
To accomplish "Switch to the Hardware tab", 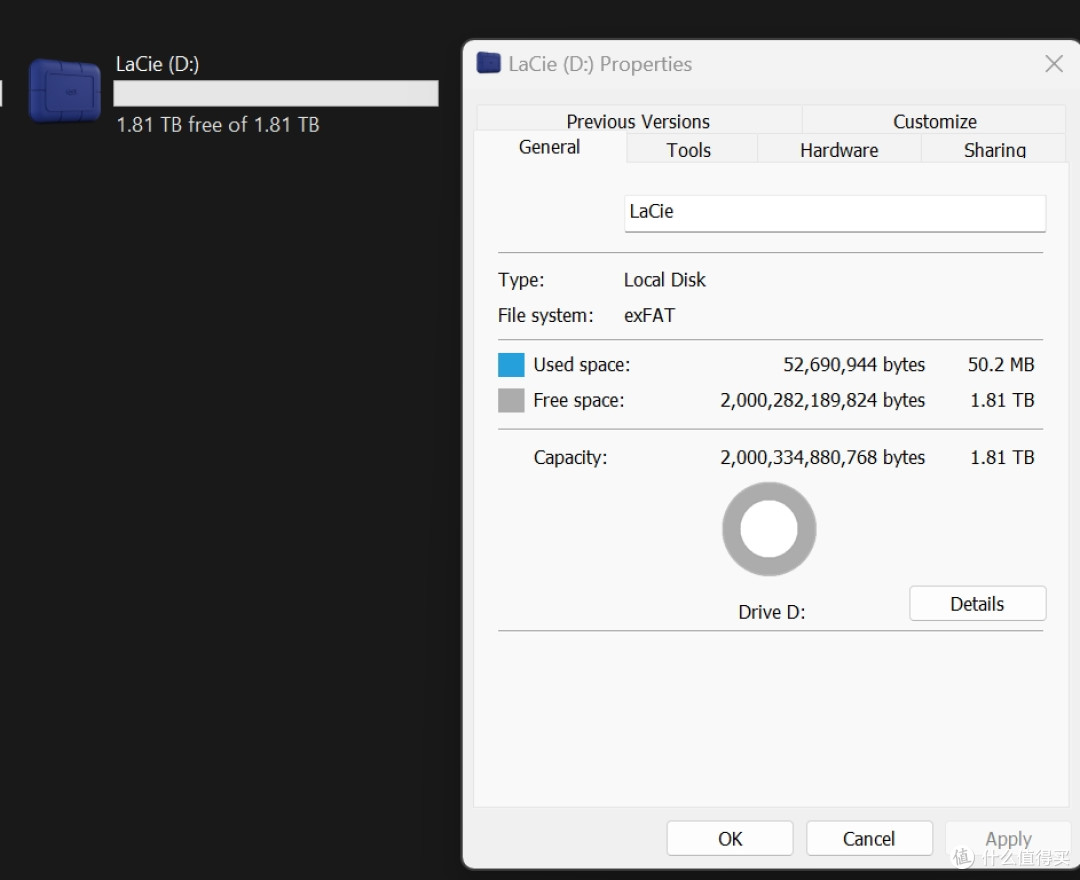I will (839, 149).
